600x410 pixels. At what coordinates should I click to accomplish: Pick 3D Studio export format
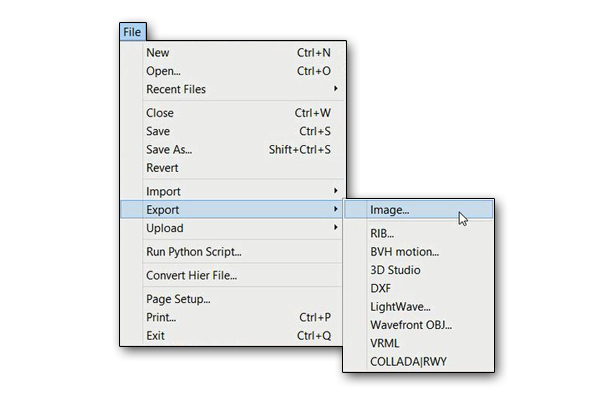tap(419, 270)
